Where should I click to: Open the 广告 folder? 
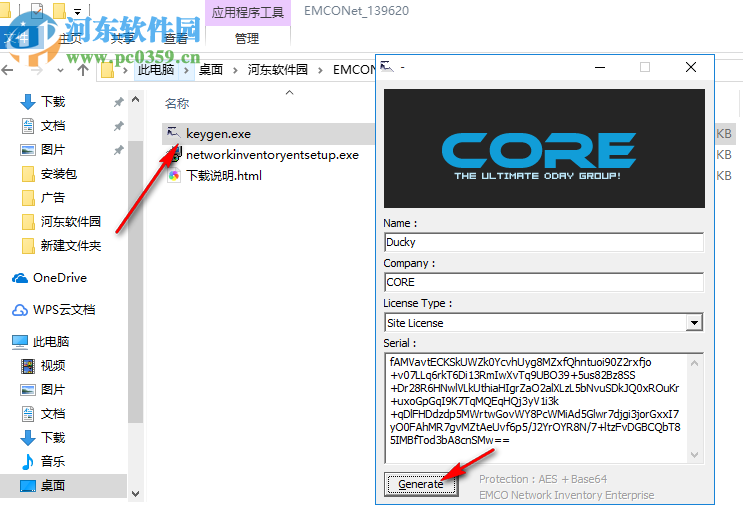(x=53, y=198)
